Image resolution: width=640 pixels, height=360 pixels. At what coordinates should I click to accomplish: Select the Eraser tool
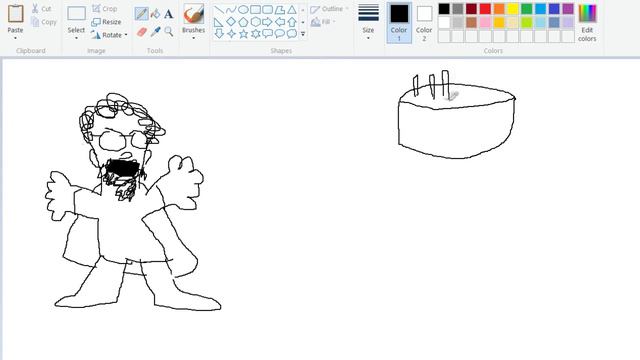click(x=142, y=31)
